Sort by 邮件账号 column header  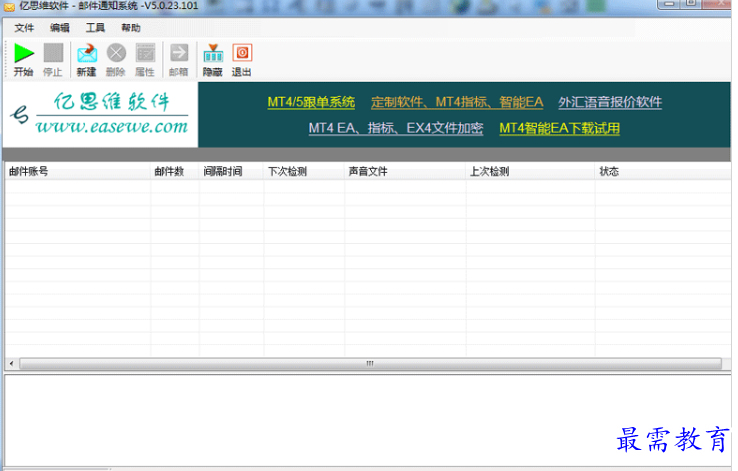pyautogui.click(x=78, y=171)
